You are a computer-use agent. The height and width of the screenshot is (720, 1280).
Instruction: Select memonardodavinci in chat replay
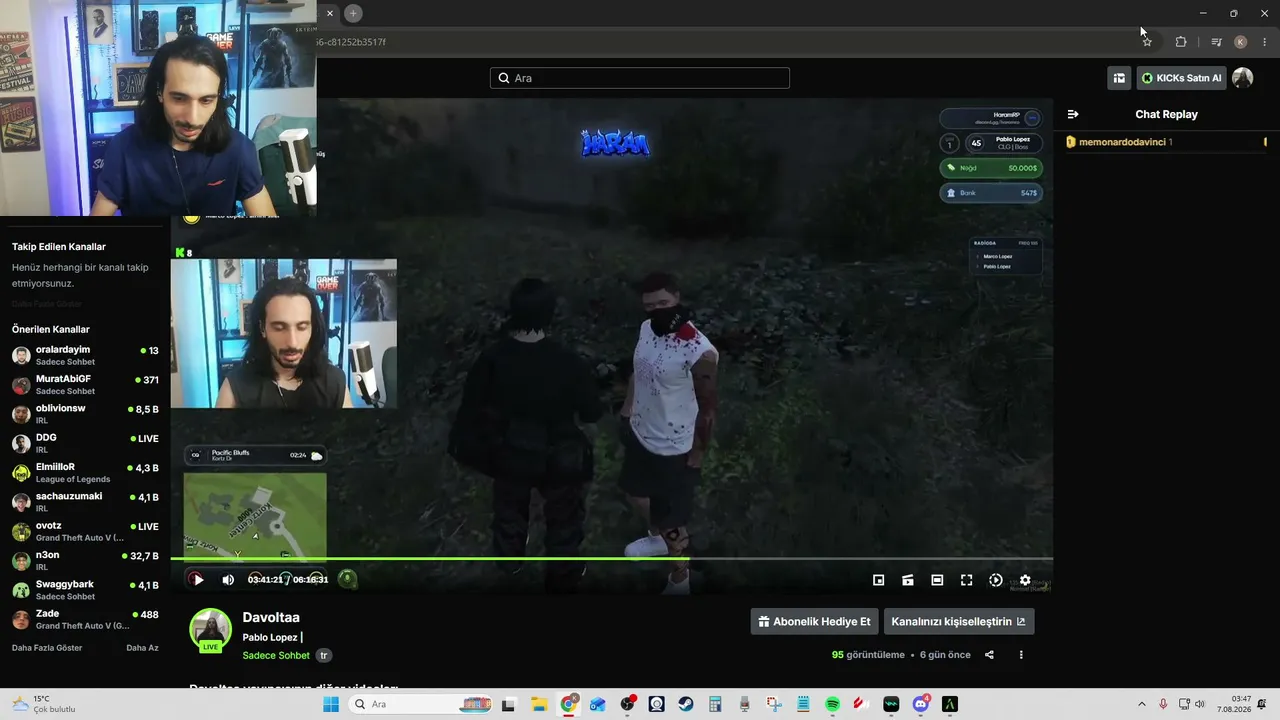point(1122,142)
